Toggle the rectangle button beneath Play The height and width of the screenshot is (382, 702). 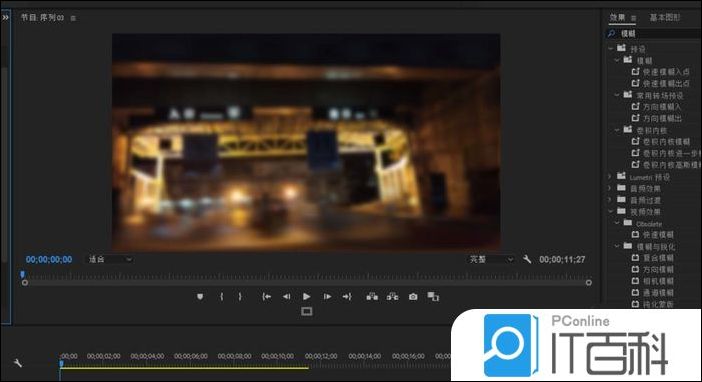(307, 311)
